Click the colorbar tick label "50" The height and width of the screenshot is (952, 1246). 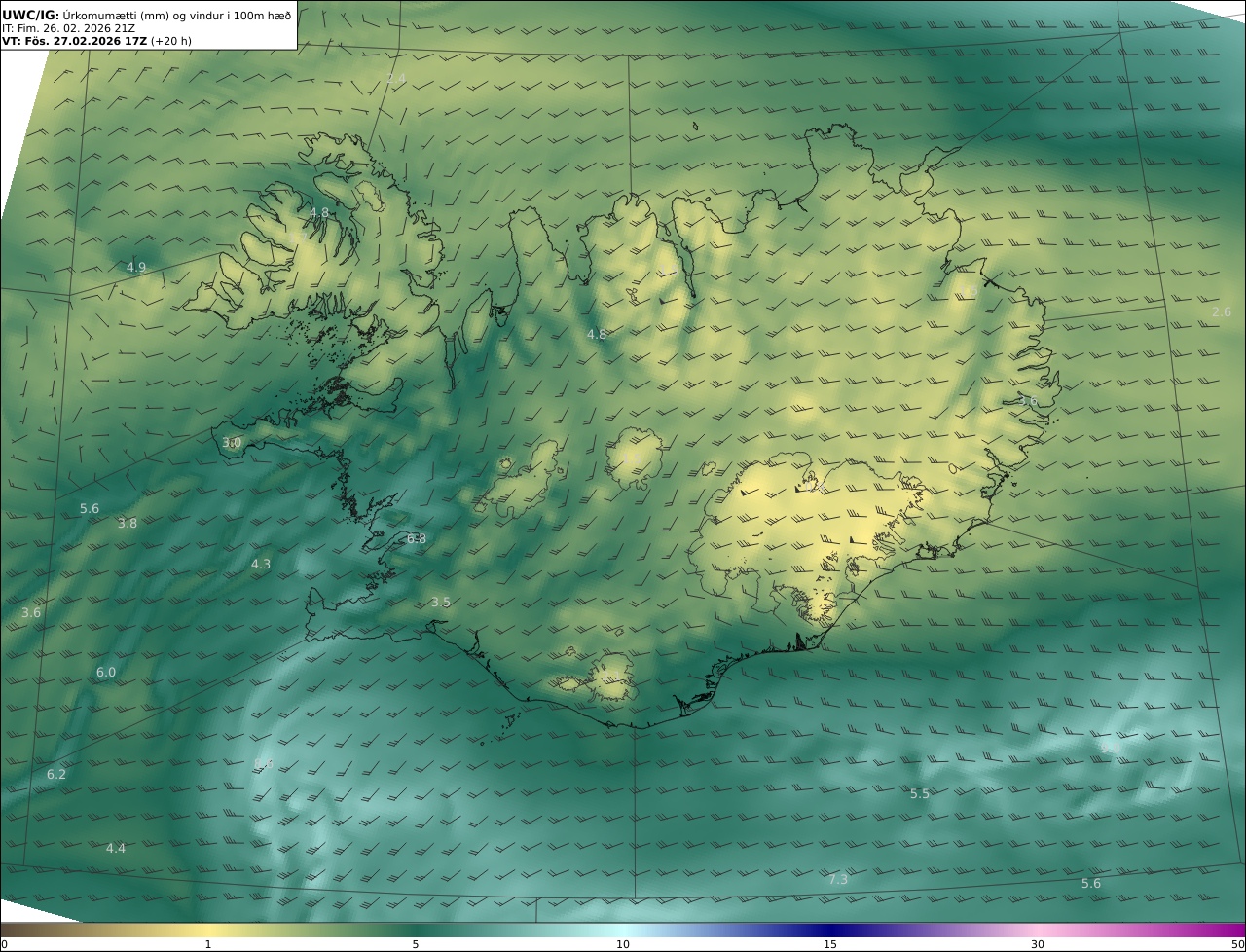(x=1238, y=944)
